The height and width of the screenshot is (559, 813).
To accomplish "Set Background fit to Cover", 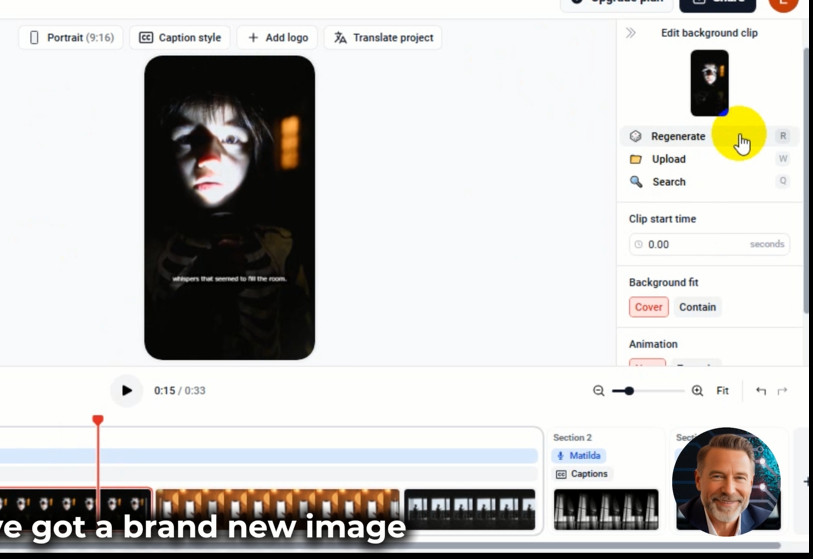I will [649, 307].
